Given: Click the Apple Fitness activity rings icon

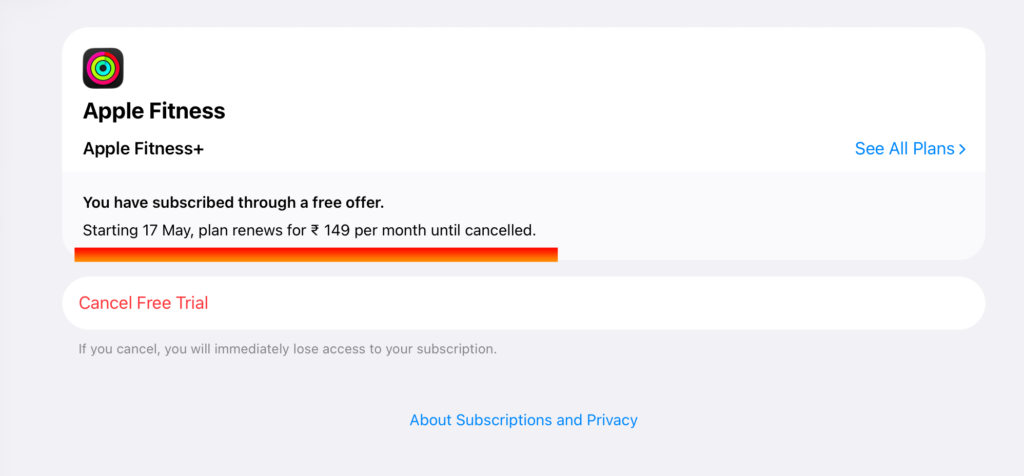Looking at the screenshot, I should pos(103,68).
